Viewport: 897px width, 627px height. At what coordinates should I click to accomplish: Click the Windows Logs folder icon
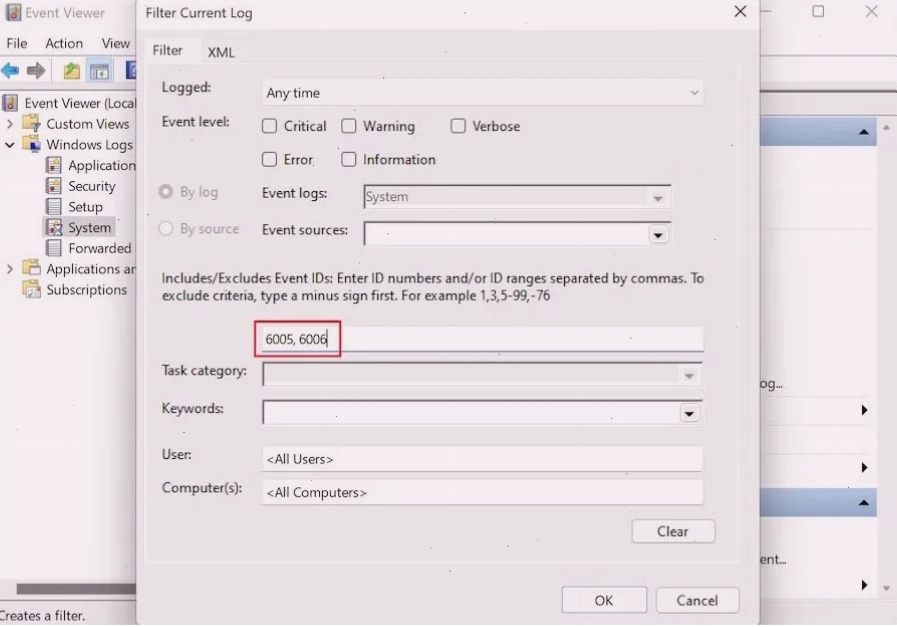coord(31,144)
